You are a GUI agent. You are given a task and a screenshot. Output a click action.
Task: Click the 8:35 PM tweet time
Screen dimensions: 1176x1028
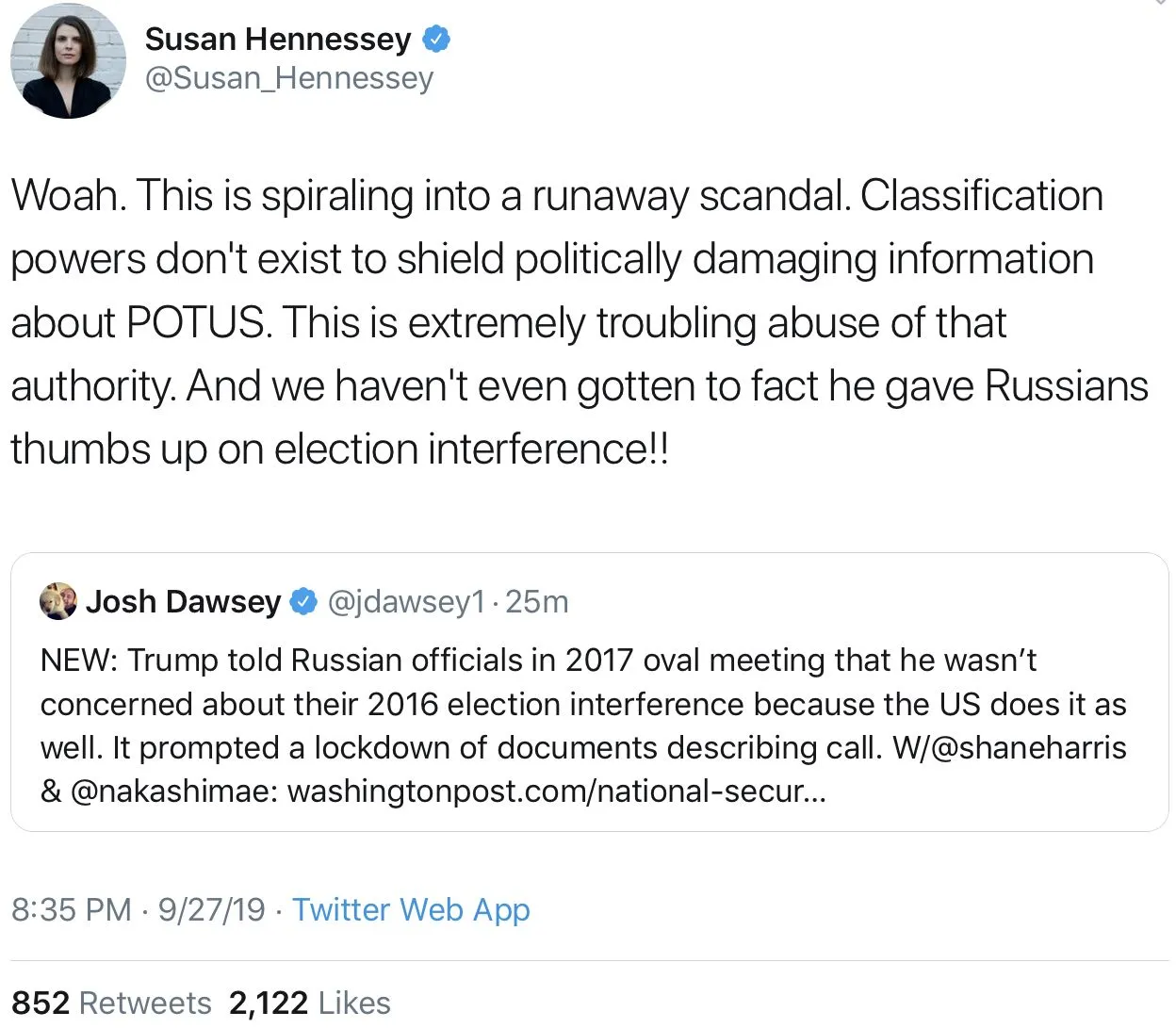click(x=72, y=909)
